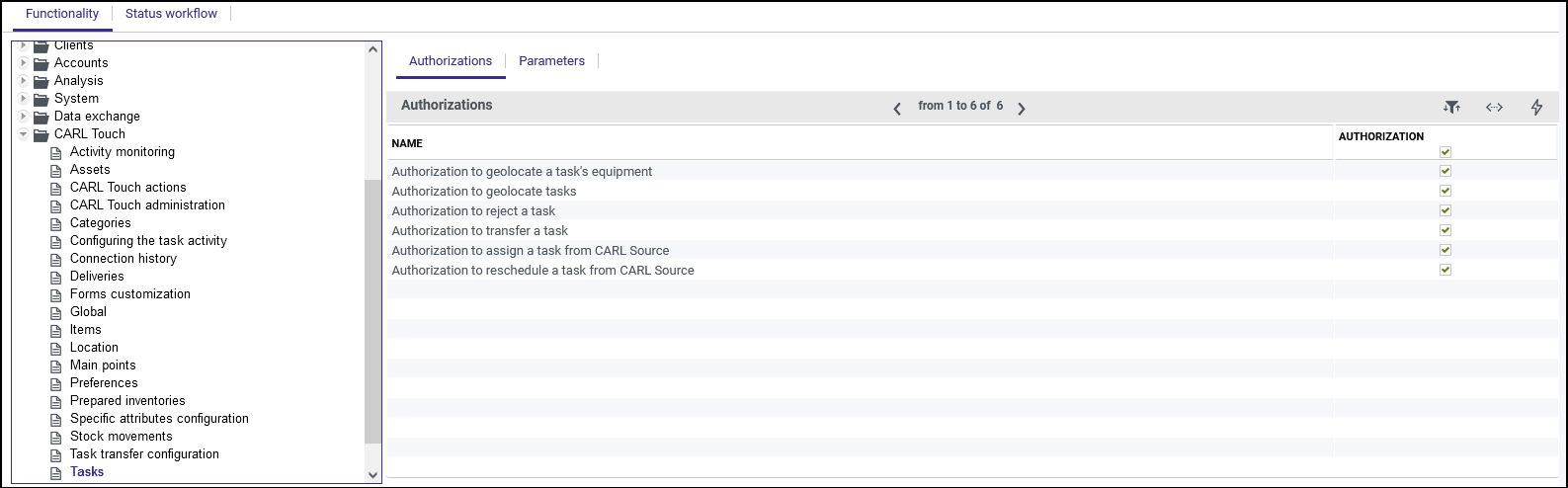The height and width of the screenshot is (488, 1568).
Task: Click the column width adjust arrows icon
Action: coord(1494,107)
